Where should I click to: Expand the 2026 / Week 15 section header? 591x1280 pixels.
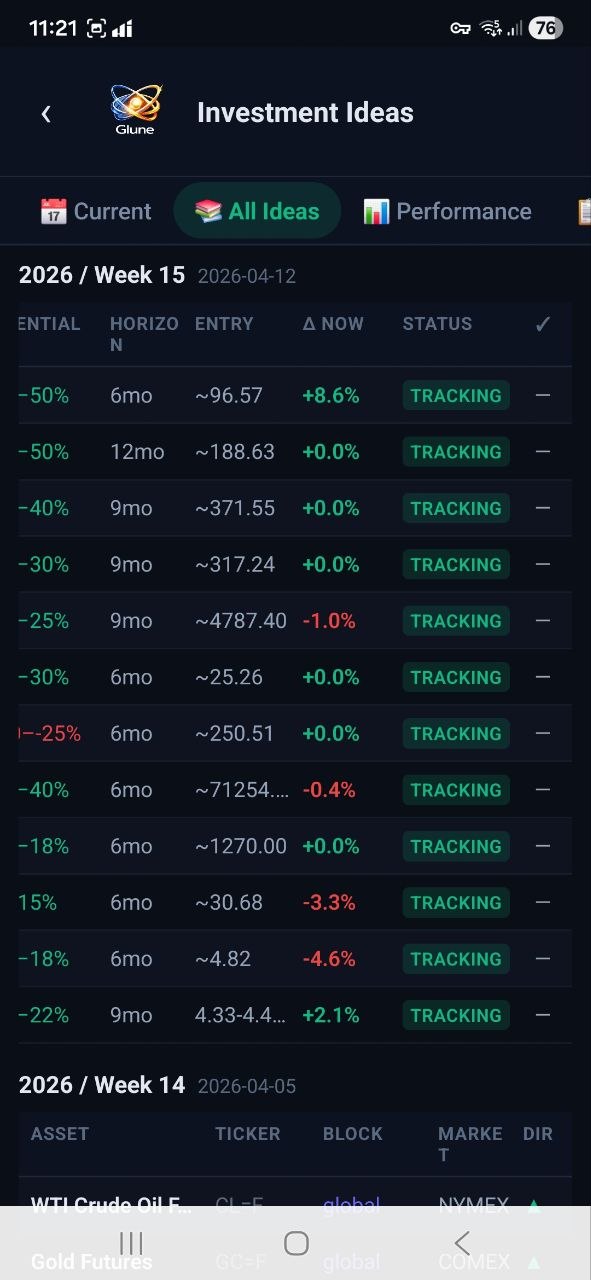click(100, 273)
